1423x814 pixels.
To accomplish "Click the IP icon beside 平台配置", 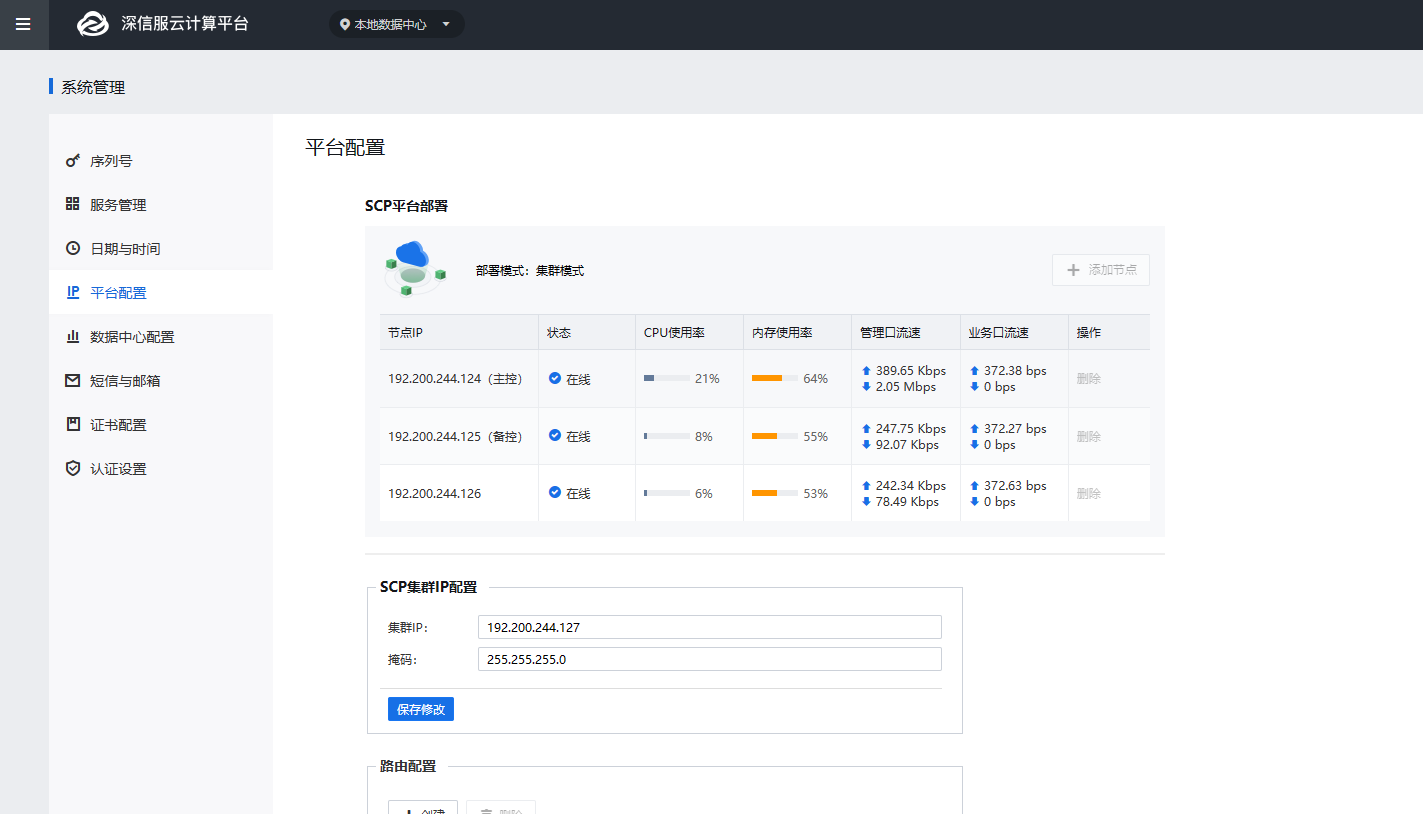I will coord(73,292).
